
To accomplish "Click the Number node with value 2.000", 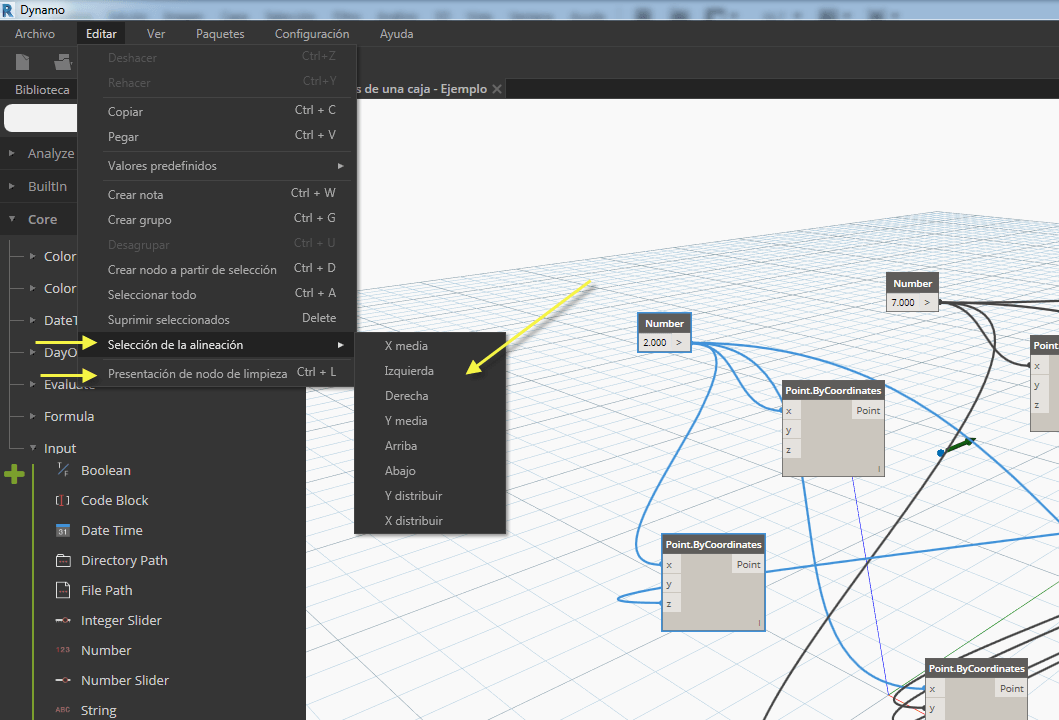I will click(x=664, y=332).
